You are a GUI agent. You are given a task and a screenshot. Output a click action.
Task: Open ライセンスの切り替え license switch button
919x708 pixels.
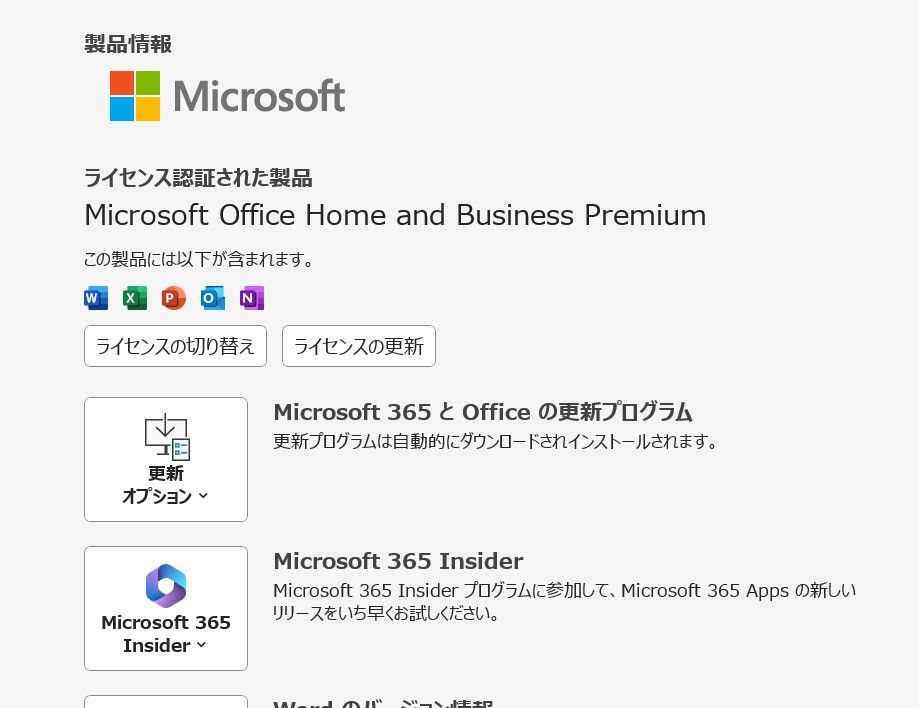click(175, 346)
